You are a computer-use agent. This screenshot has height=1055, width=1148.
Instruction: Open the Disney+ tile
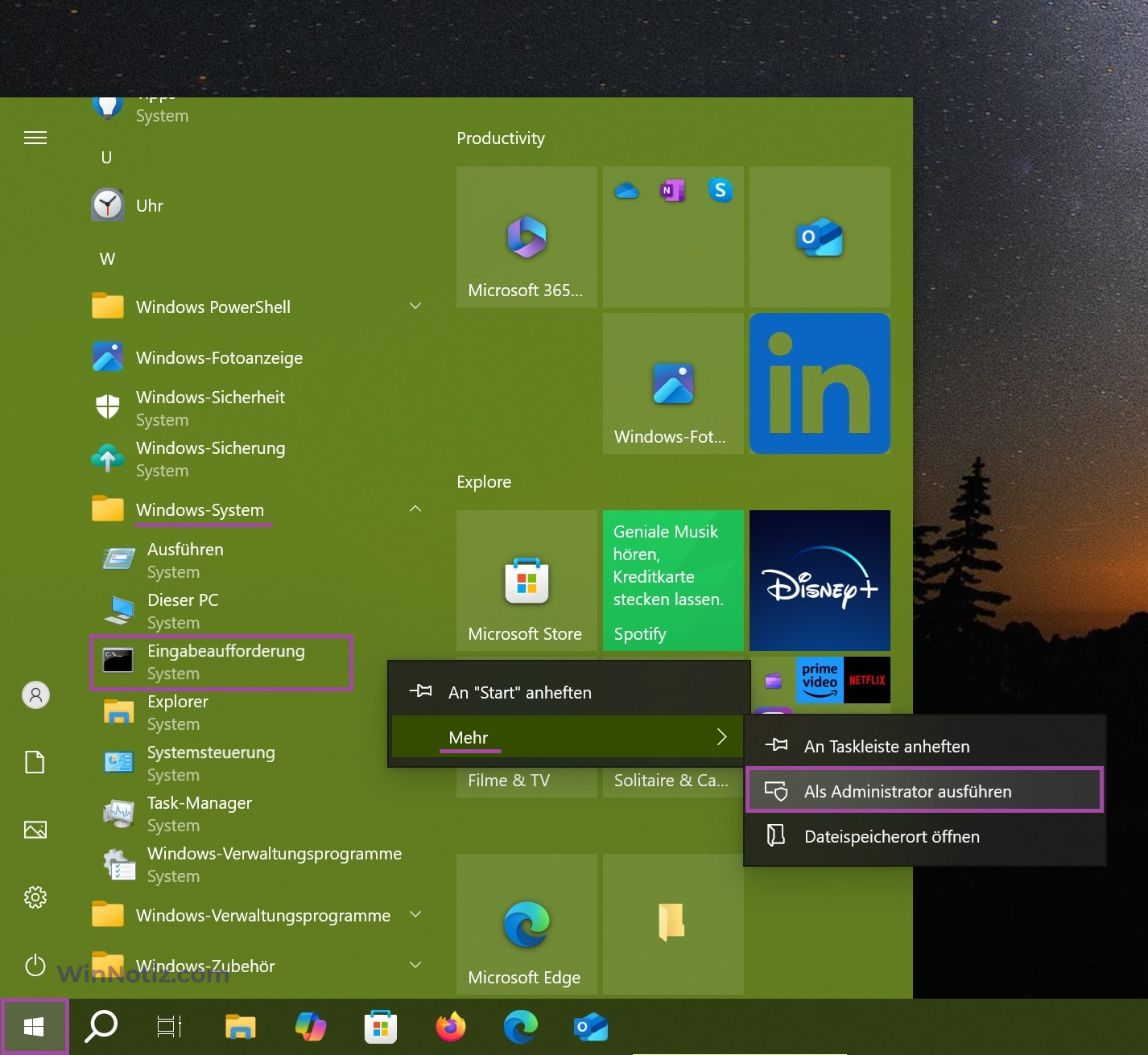(x=820, y=580)
